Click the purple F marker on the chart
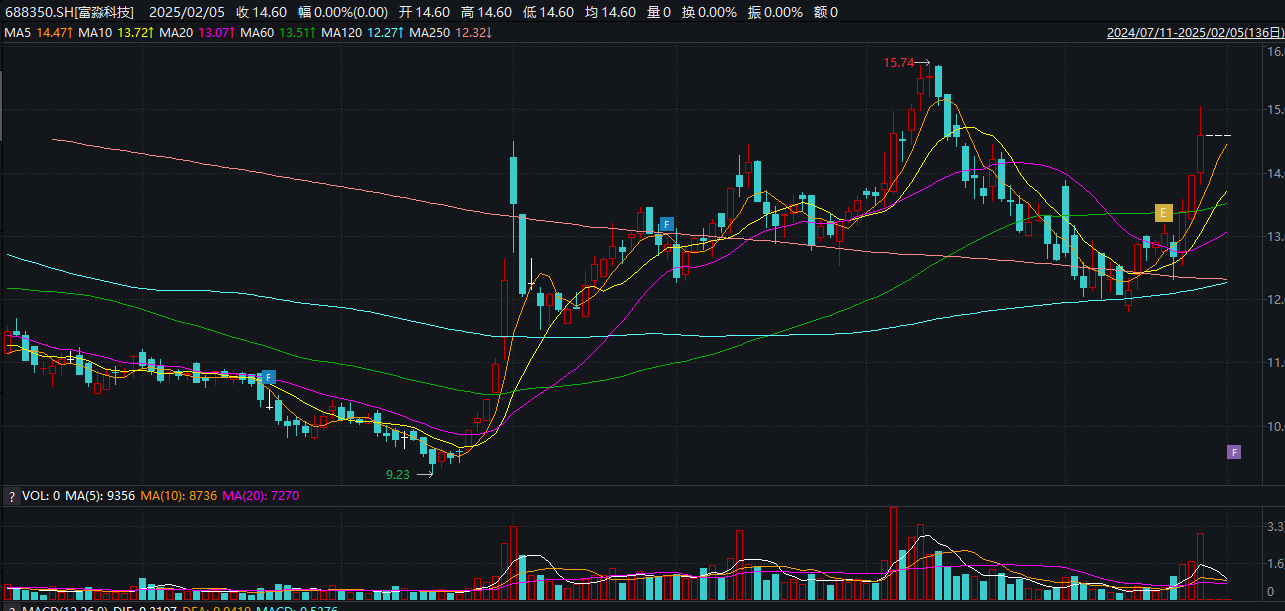1285x611 pixels. tap(1234, 452)
